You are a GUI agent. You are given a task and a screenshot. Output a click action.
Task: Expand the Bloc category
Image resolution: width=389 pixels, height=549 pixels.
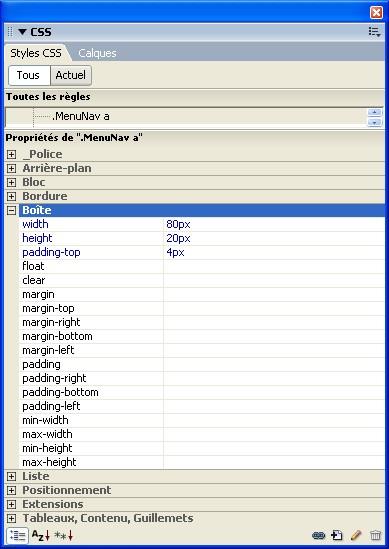coord(12,182)
